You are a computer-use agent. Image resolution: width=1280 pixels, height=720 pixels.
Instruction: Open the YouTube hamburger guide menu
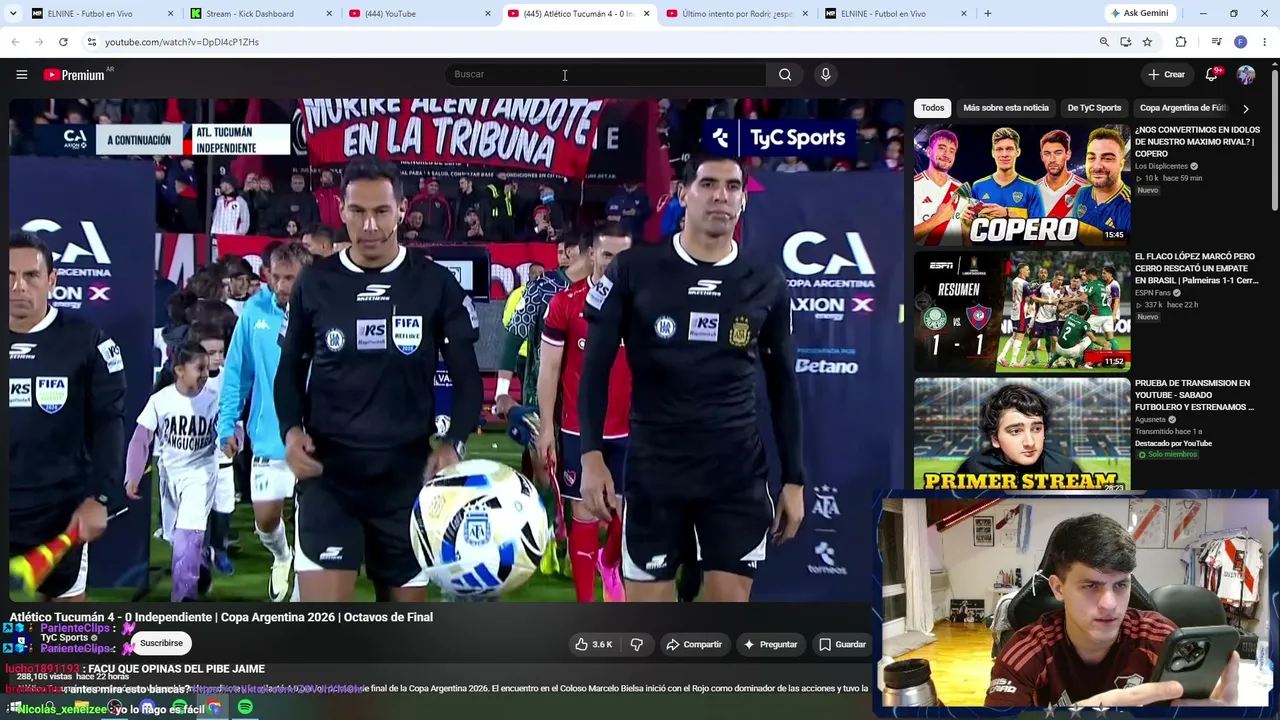pyautogui.click(x=21, y=74)
